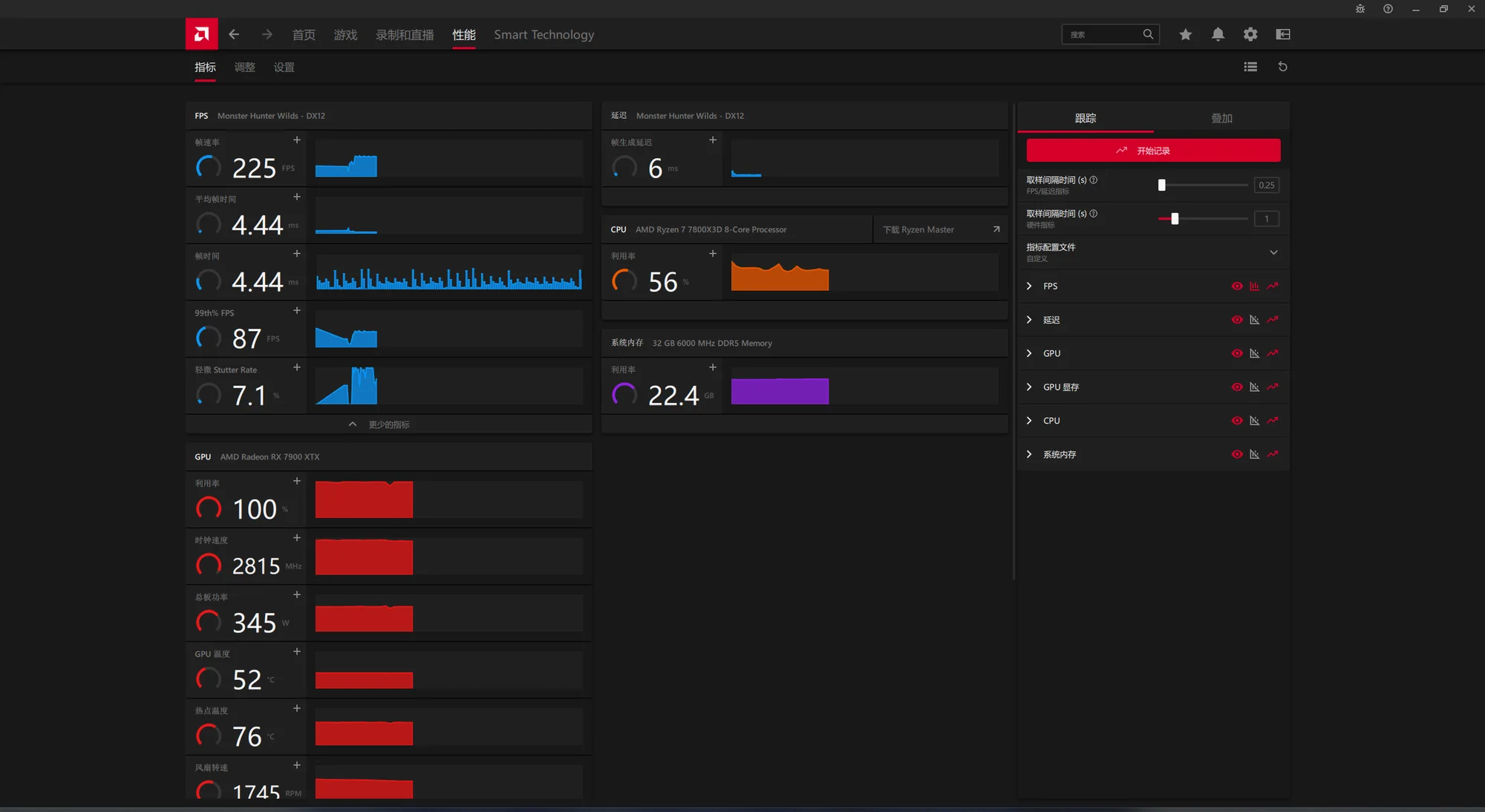Click the CPU row chart icon
This screenshot has height=812, width=1485.
pyautogui.click(x=1255, y=420)
